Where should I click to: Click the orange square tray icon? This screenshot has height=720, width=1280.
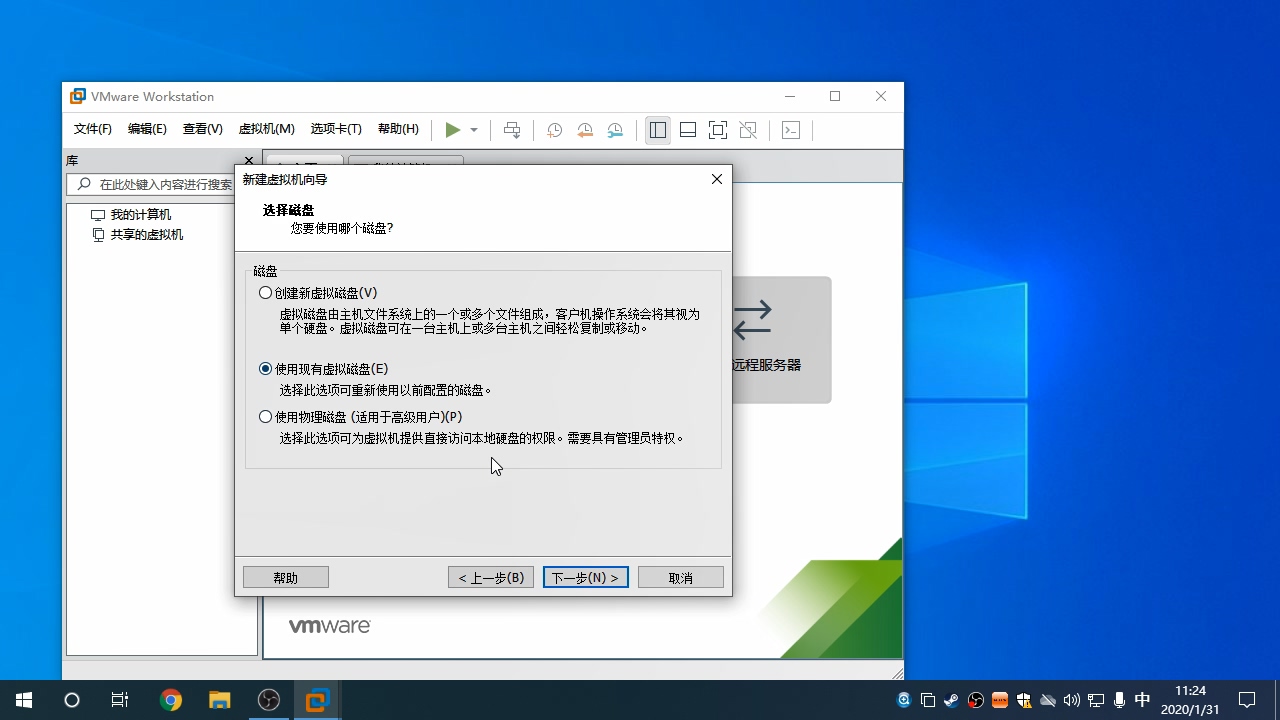click(x=1000, y=700)
